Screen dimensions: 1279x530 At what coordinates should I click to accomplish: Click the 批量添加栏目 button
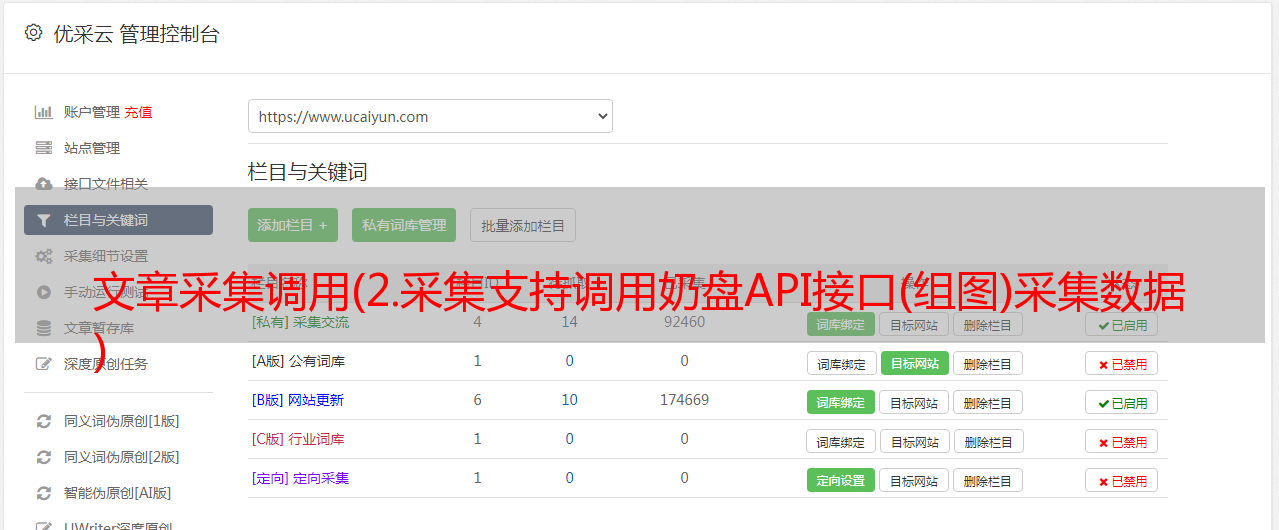point(522,225)
